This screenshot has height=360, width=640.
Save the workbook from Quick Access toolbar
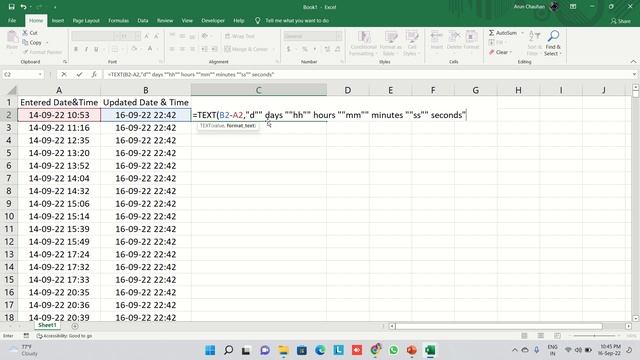(x=11, y=7)
